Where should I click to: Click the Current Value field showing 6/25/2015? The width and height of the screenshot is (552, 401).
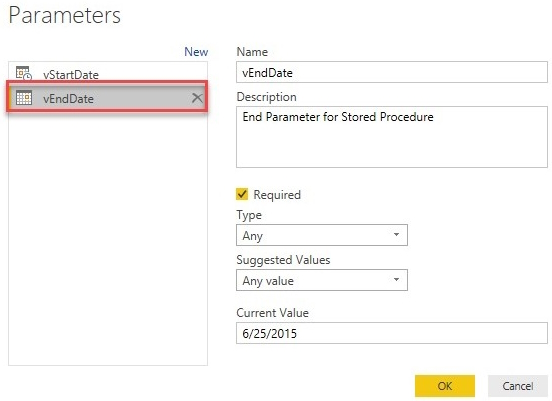(x=392, y=333)
